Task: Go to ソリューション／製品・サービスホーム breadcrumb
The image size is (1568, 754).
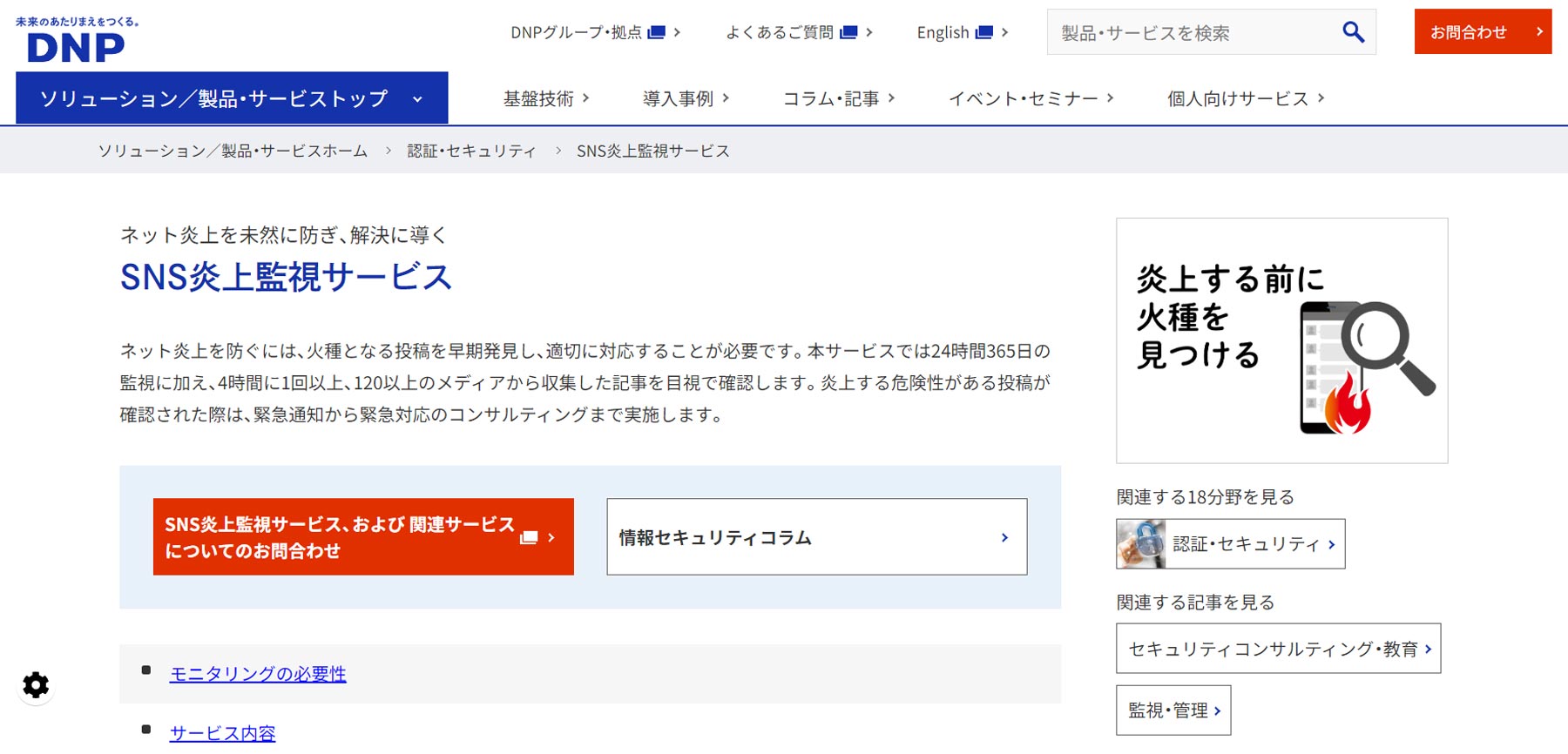Action: point(233,151)
